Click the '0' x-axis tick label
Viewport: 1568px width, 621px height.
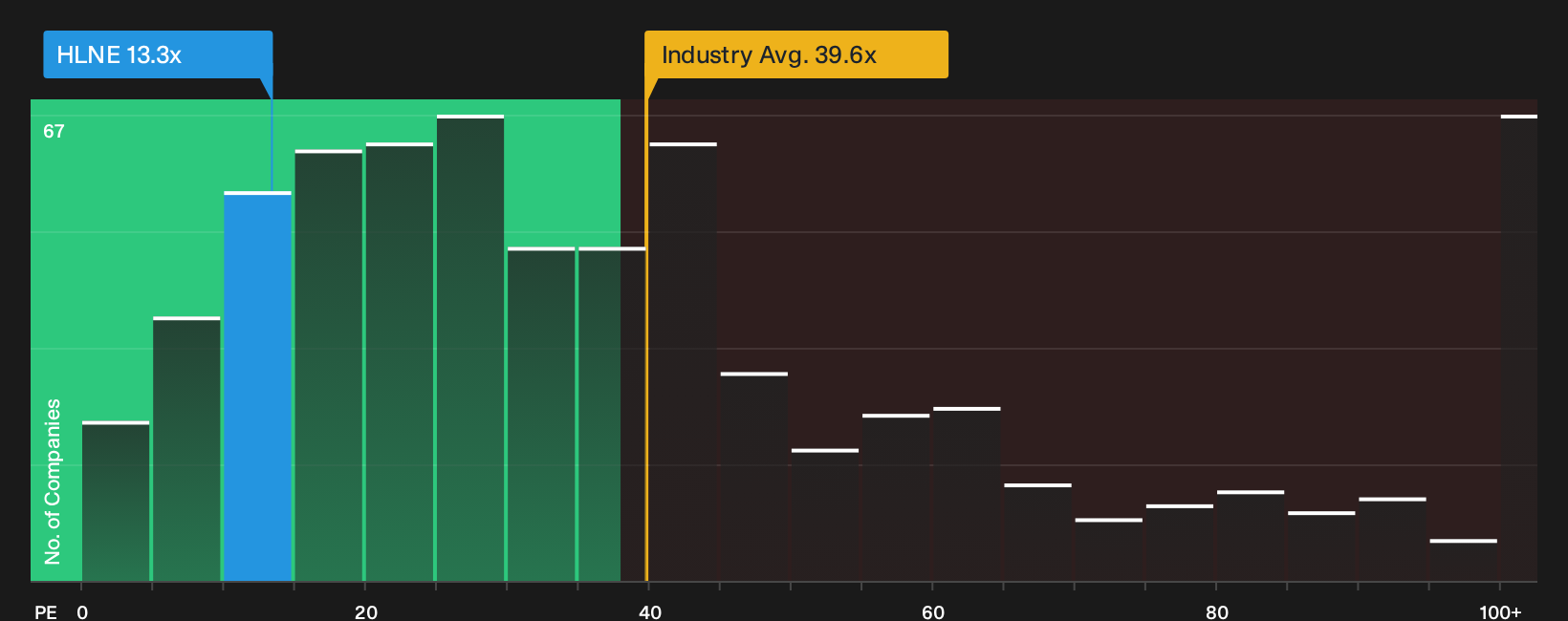click(x=82, y=611)
